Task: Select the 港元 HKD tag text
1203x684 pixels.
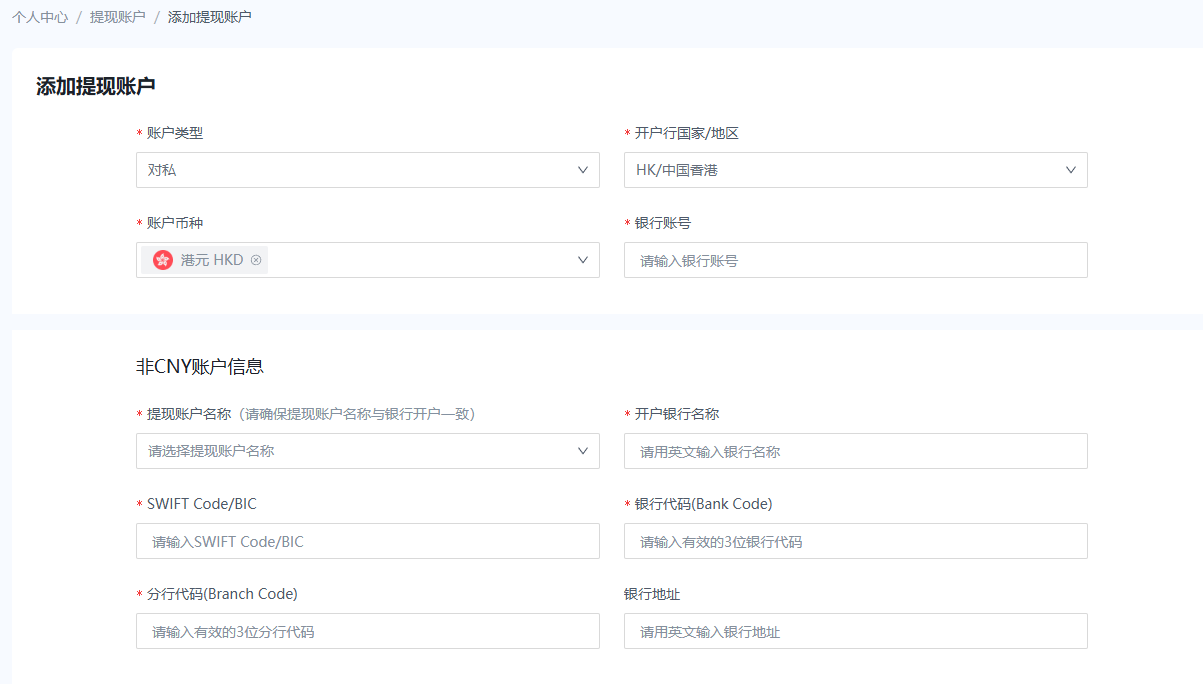Action: pyautogui.click(x=212, y=260)
